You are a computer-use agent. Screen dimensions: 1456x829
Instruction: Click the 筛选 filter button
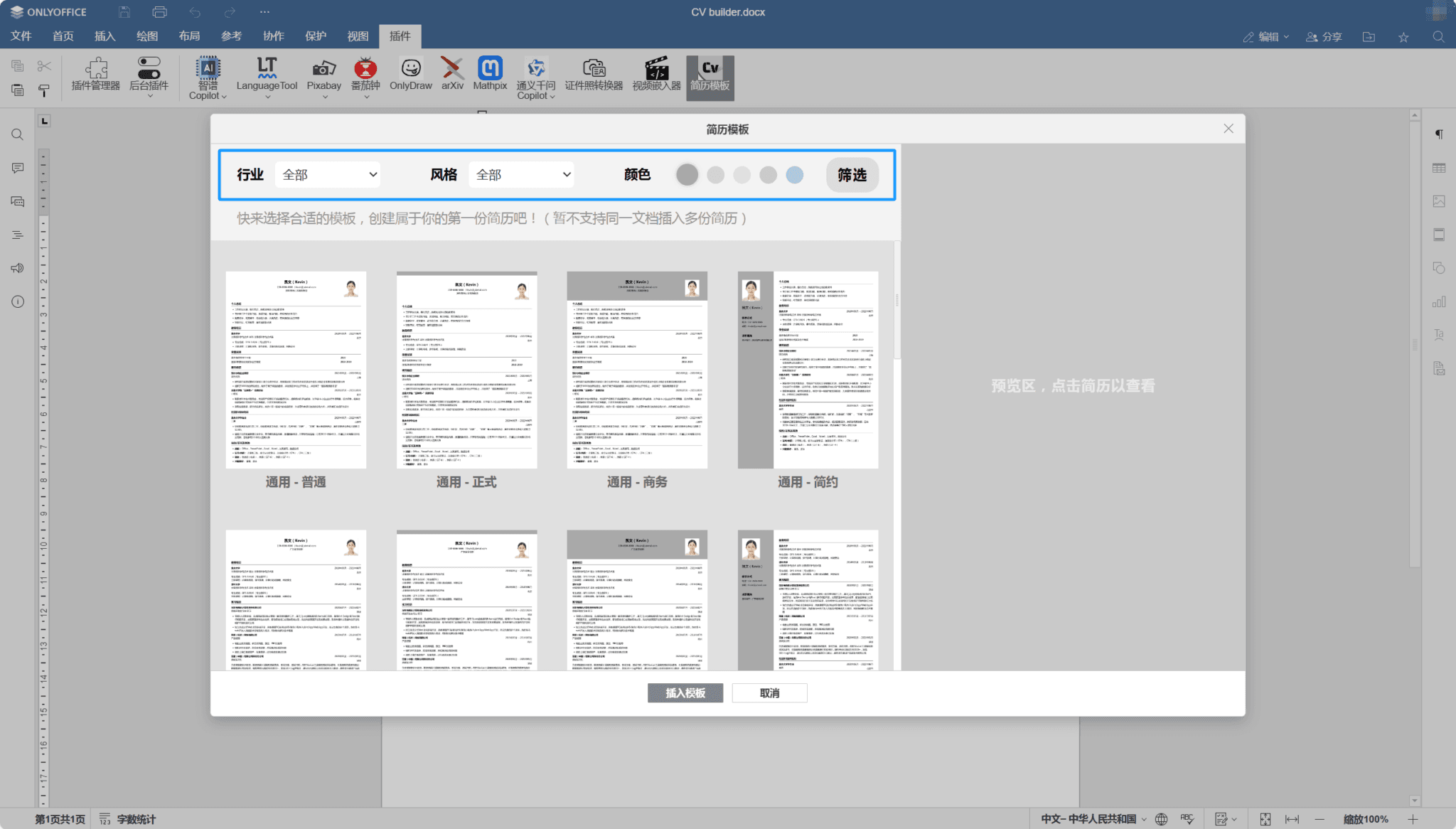[852, 174]
